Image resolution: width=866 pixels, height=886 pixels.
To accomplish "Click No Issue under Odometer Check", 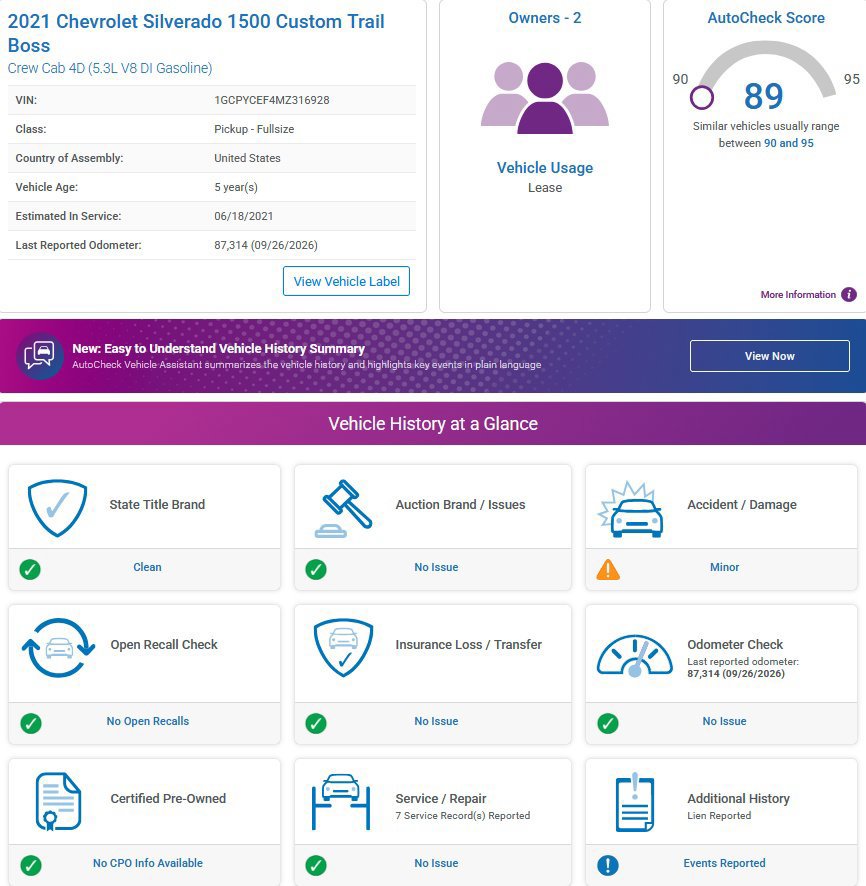I will [x=724, y=721].
